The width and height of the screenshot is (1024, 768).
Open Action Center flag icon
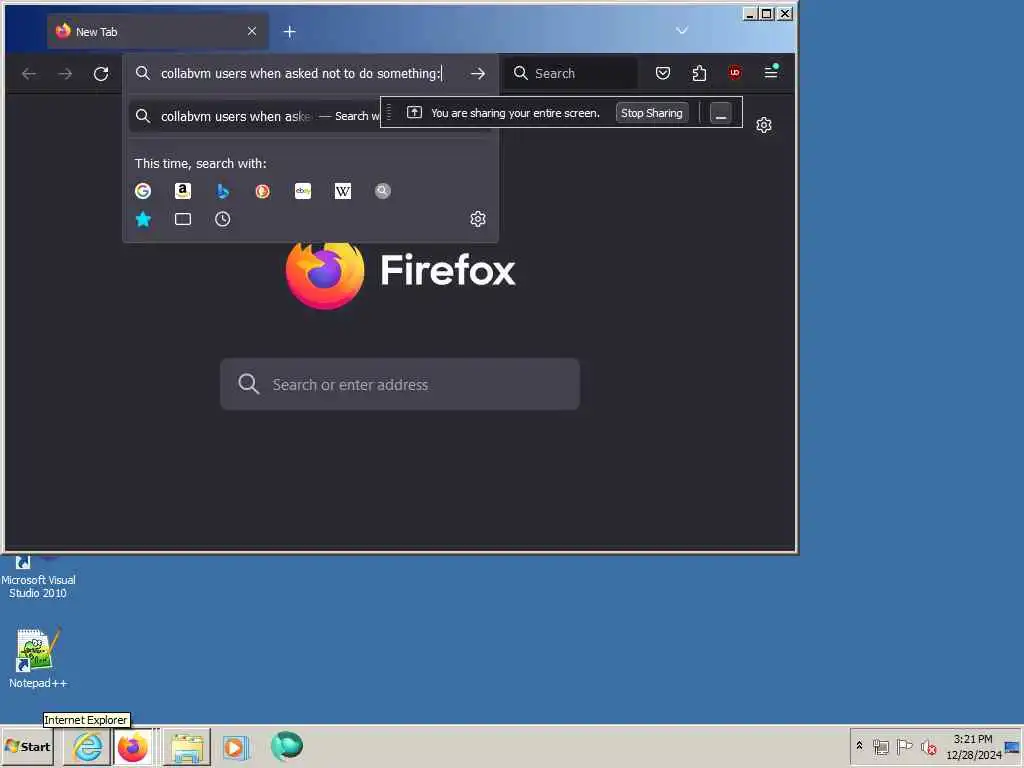(904, 746)
